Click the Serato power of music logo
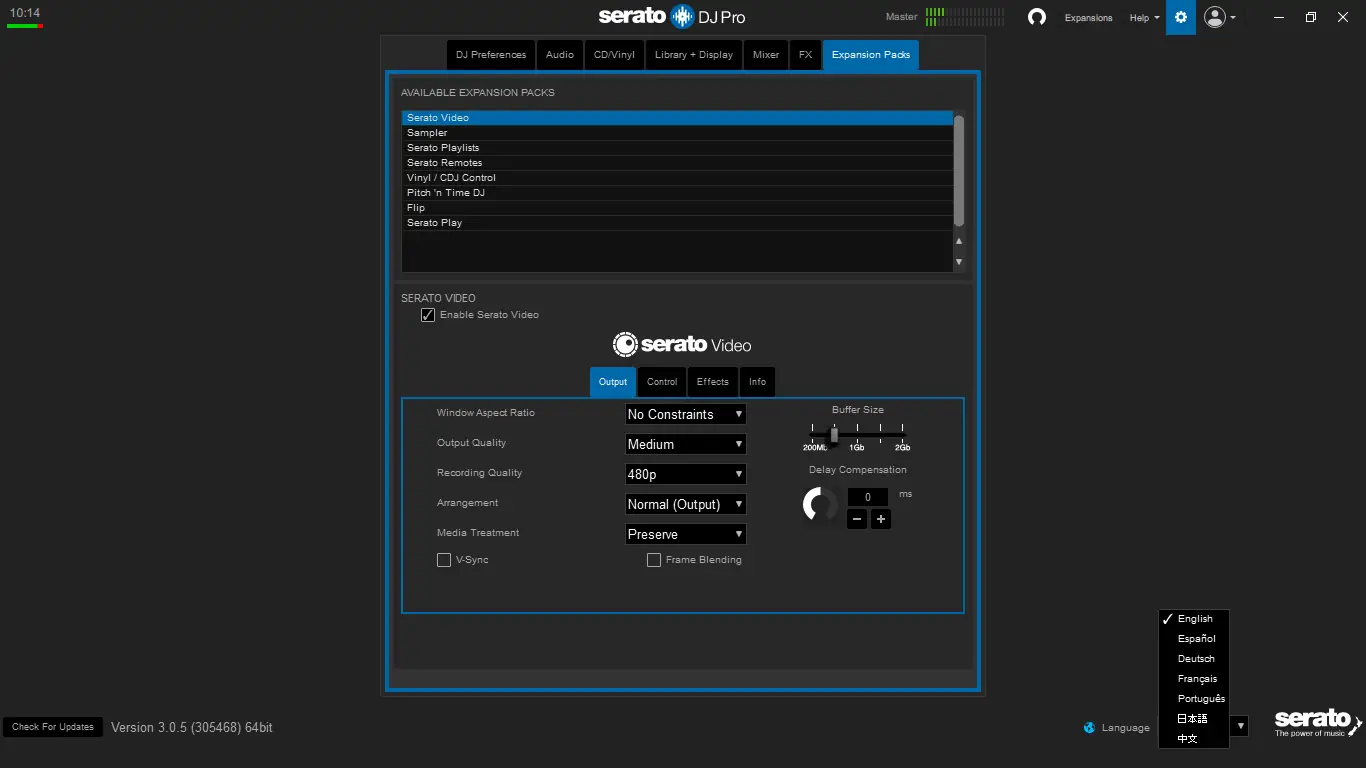1366x768 pixels. pyautogui.click(x=1318, y=722)
